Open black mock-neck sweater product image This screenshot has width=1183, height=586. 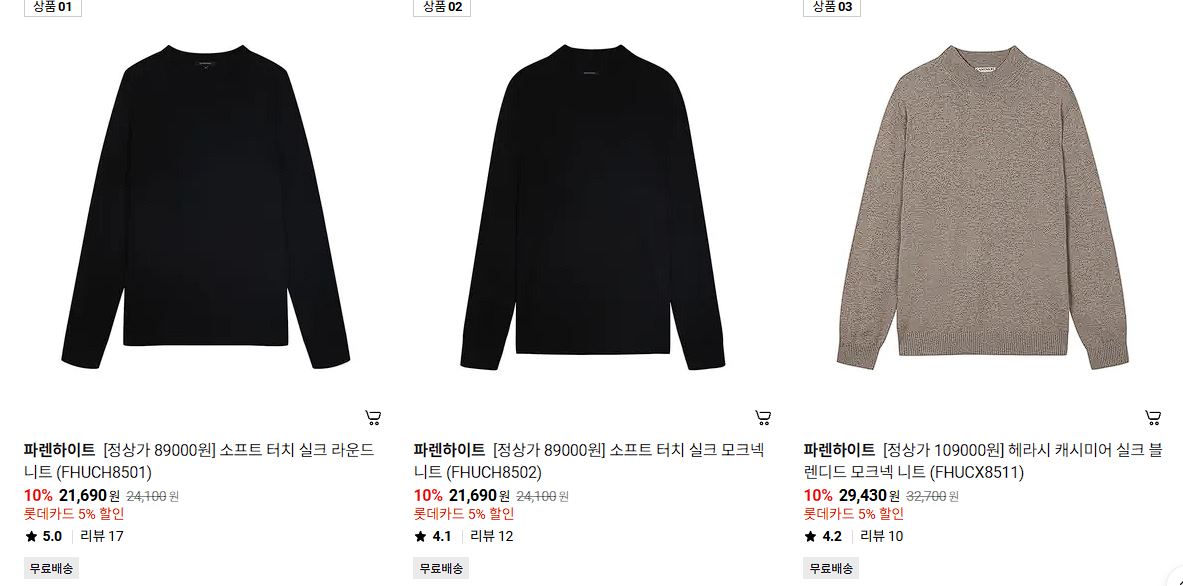click(x=593, y=207)
